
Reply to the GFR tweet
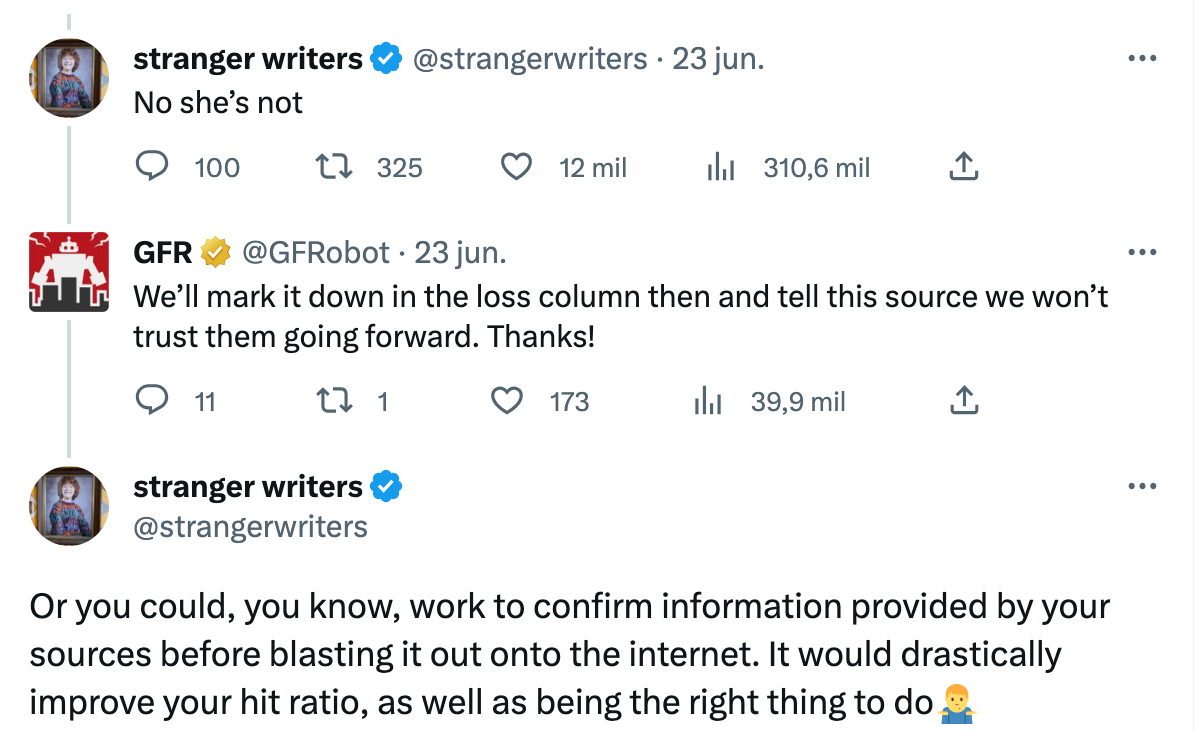[151, 401]
